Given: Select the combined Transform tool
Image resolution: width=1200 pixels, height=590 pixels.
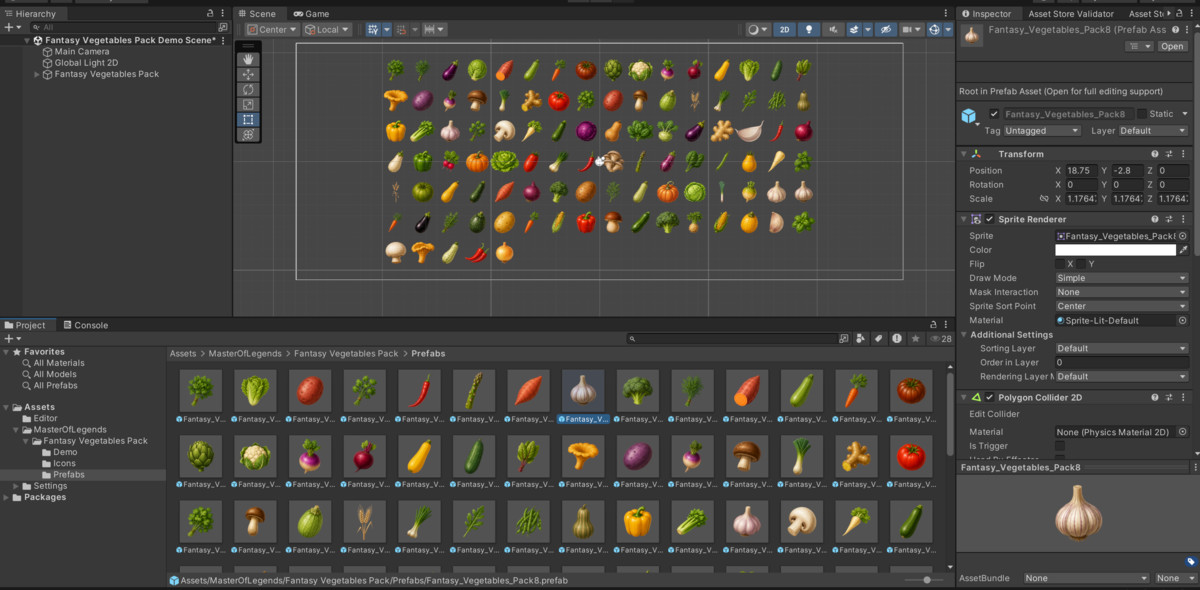Looking at the screenshot, I should pyautogui.click(x=249, y=134).
